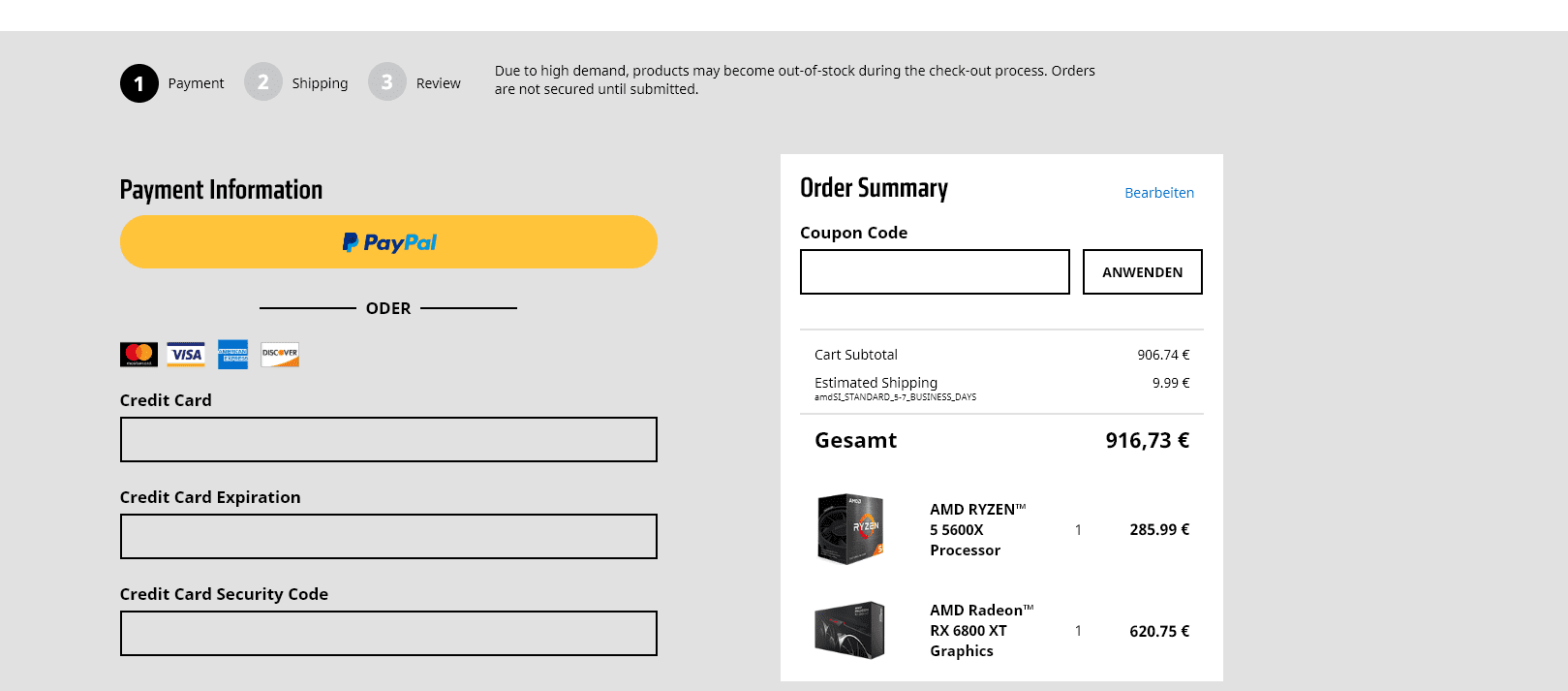1568x691 pixels.
Task: Click the PayPal logo button
Action: (388, 242)
